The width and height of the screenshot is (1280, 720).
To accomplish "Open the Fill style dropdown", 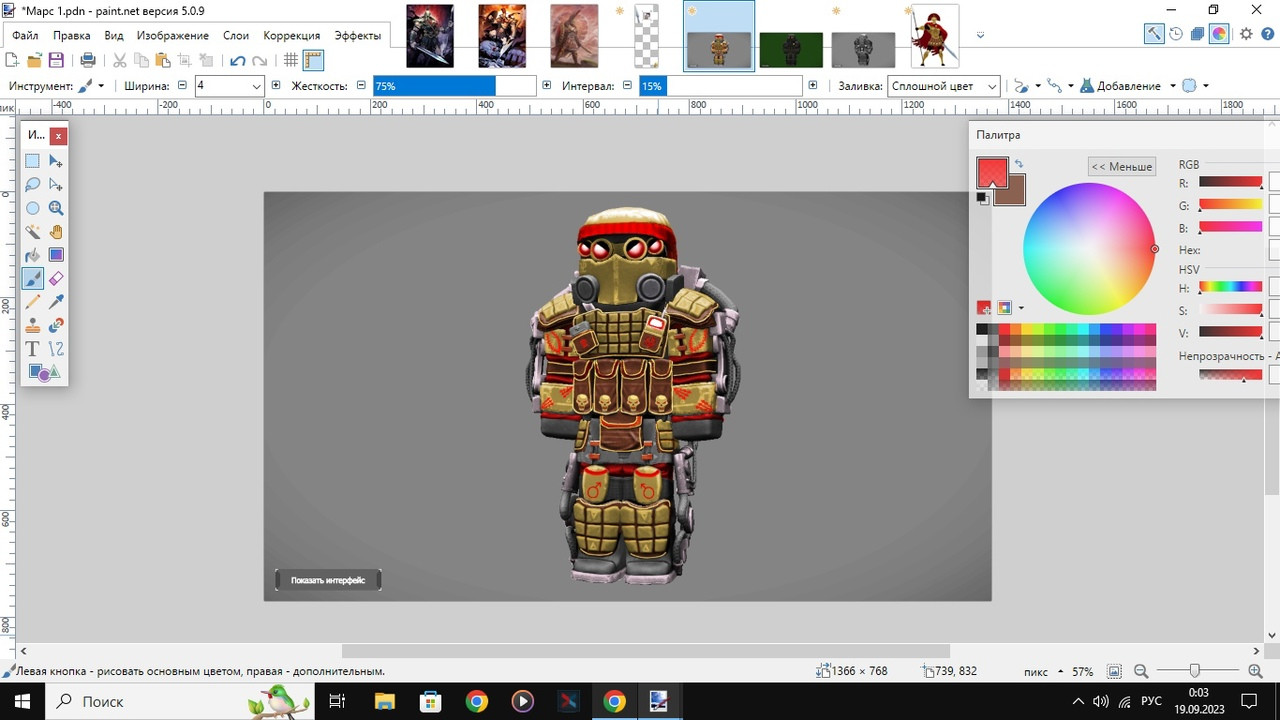I will click(x=944, y=86).
